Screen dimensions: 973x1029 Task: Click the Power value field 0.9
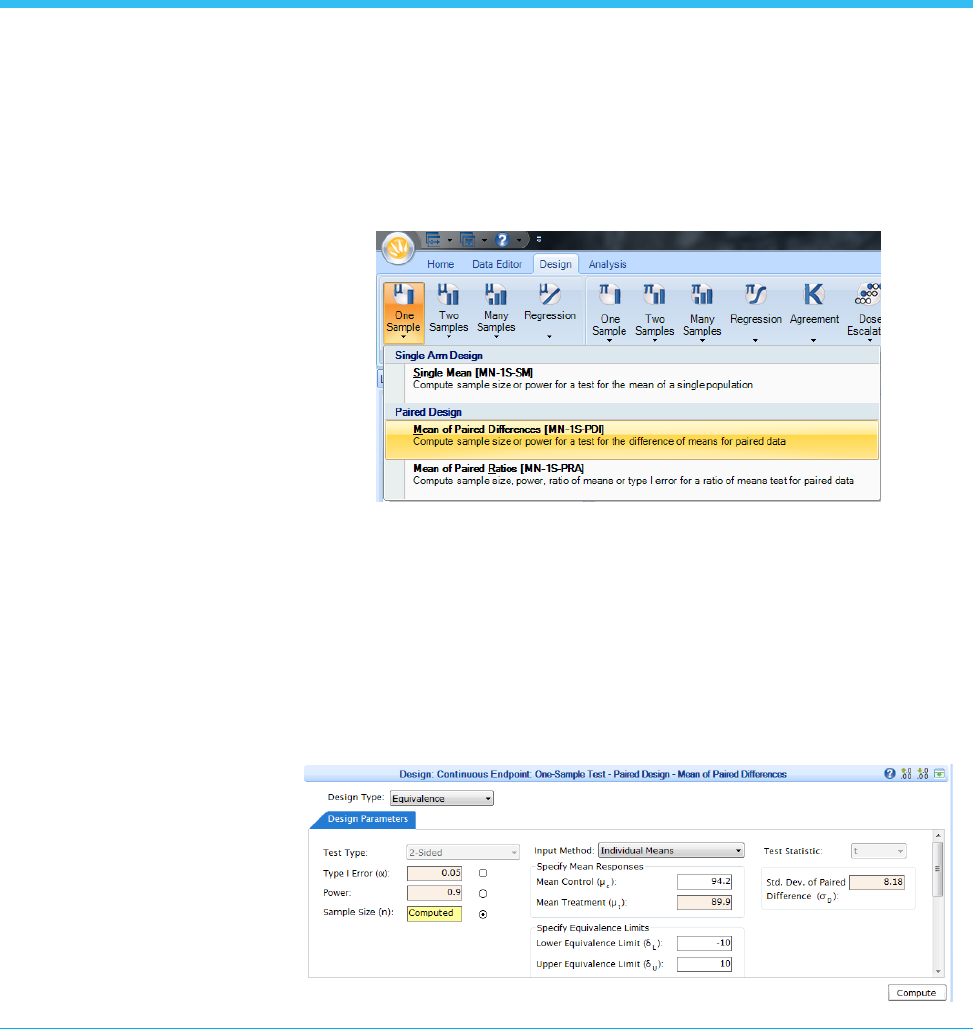coord(434,893)
